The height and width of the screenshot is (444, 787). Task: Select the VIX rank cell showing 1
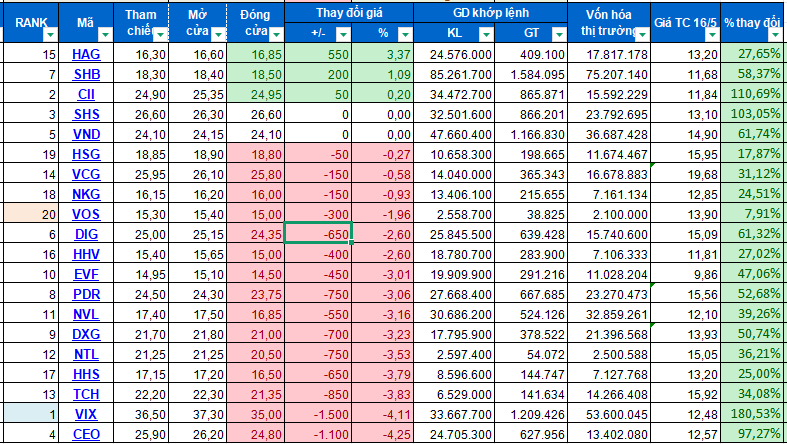(31, 414)
